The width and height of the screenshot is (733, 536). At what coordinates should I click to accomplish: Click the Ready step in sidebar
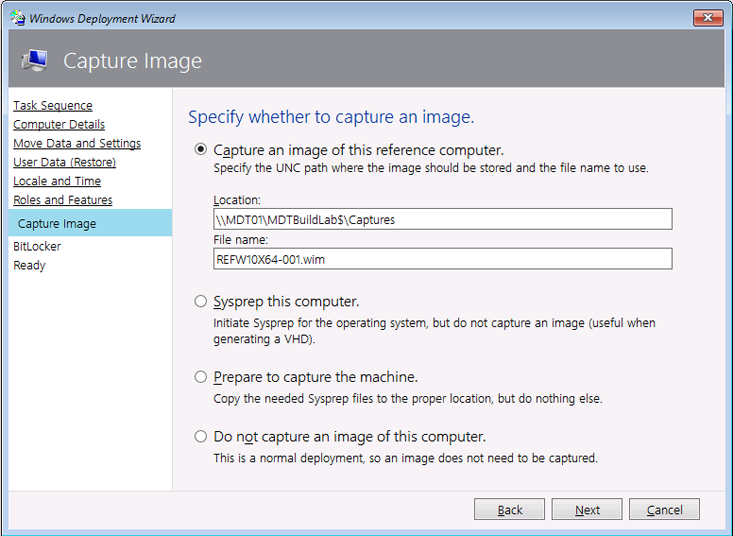pos(30,265)
